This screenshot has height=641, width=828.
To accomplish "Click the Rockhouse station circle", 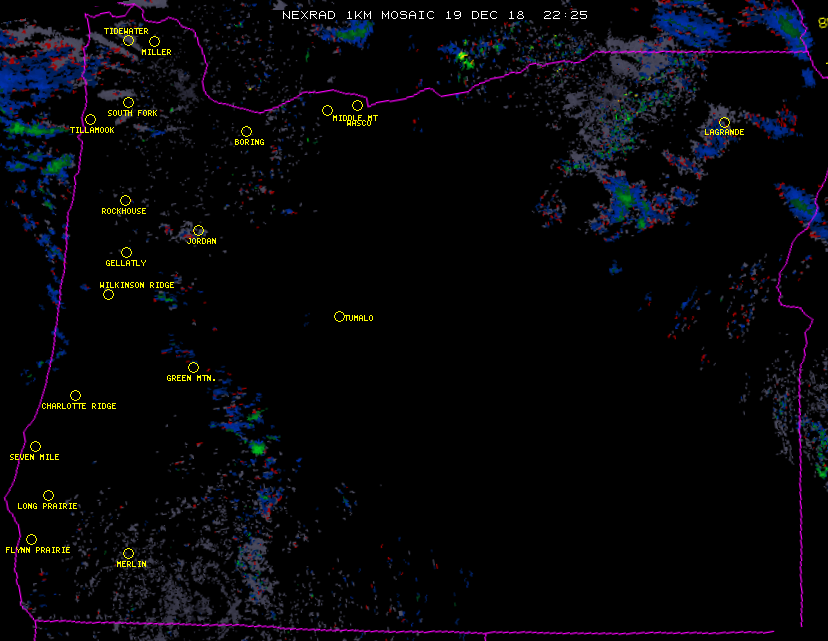I will [x=125, y=200].
